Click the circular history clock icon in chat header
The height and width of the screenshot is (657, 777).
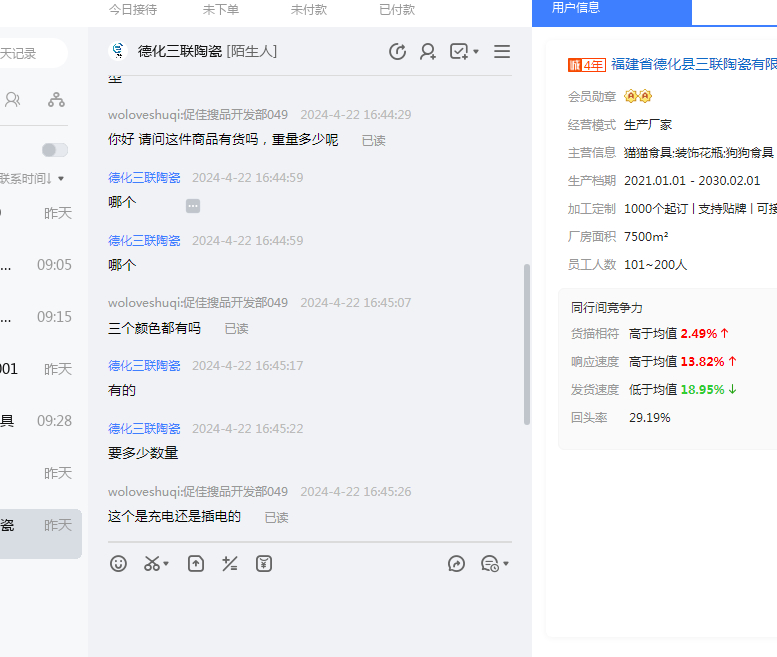[398, 52]
